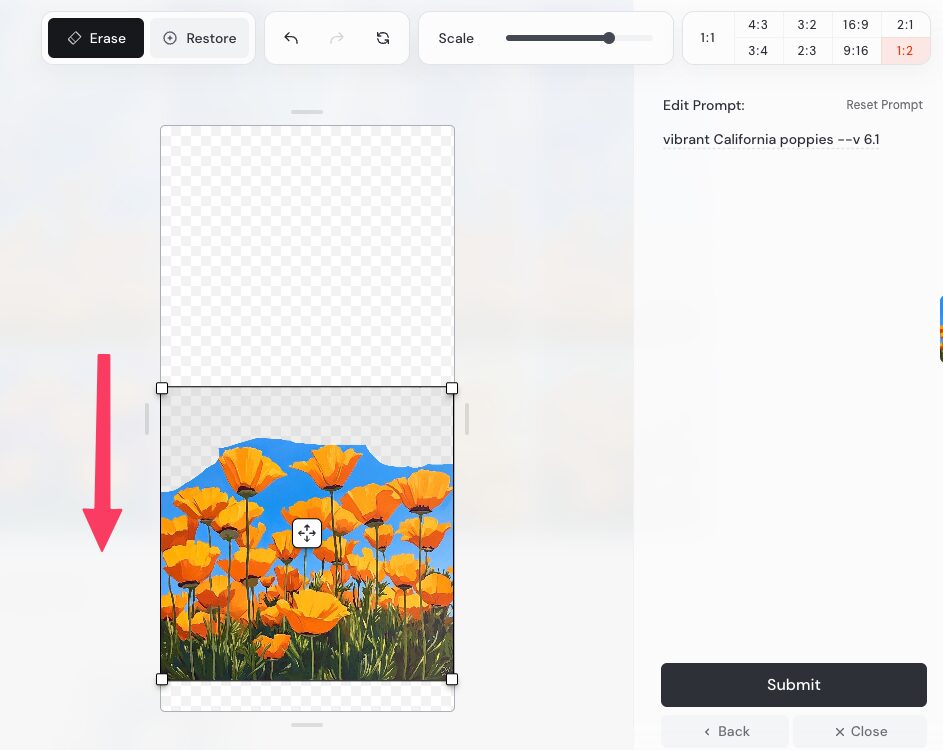This screenshot has height=750, width=943.
Task: Click the Scale slider handle
Action: pos(609,38)
